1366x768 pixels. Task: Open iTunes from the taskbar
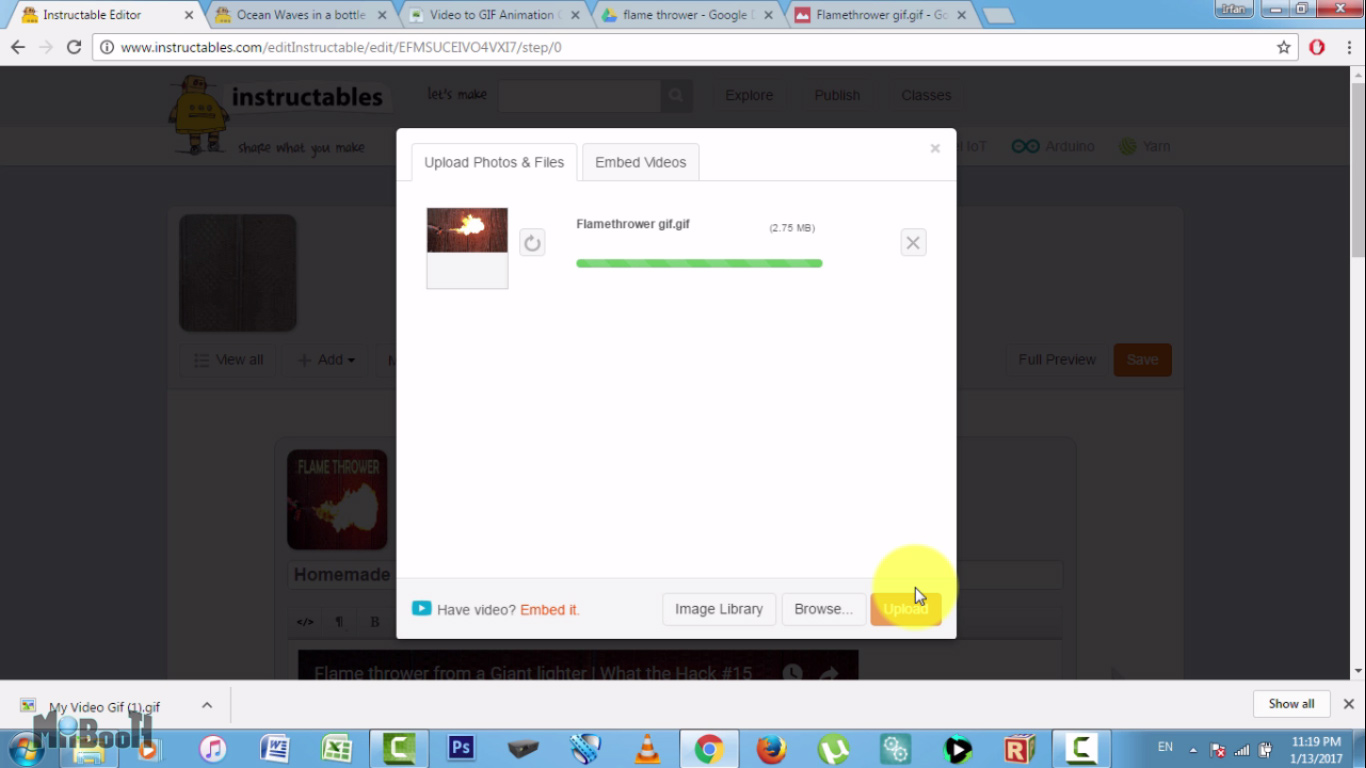tap(213, 748)
